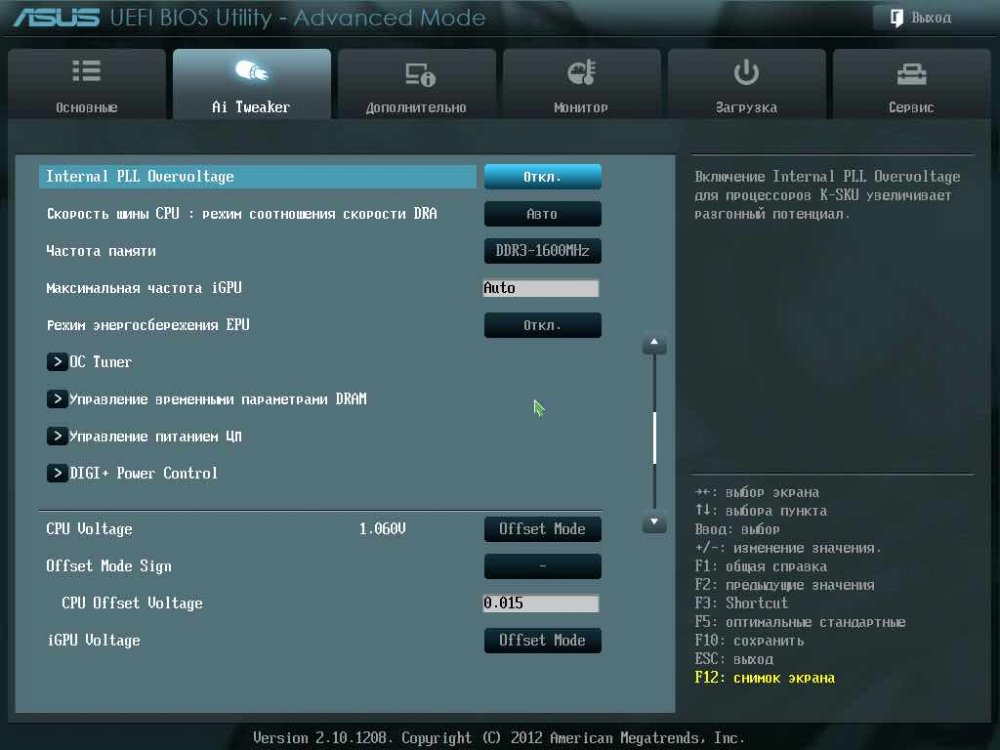Switch to the Основные tab label
Screen dimensions: 1000x750
87,107
